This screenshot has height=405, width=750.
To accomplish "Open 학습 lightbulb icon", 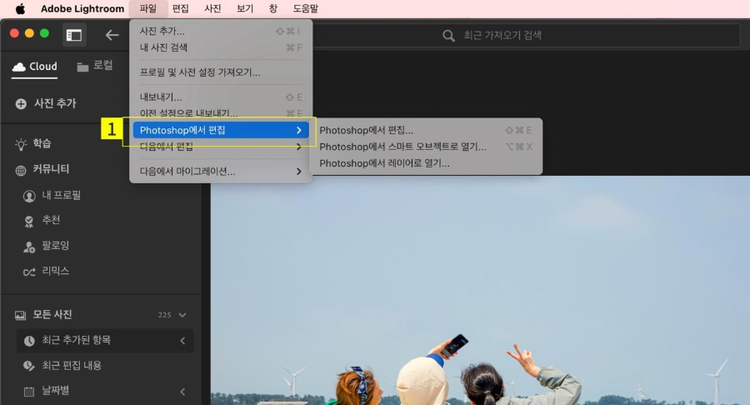I will pyautogui.click(x=21, y=144).
